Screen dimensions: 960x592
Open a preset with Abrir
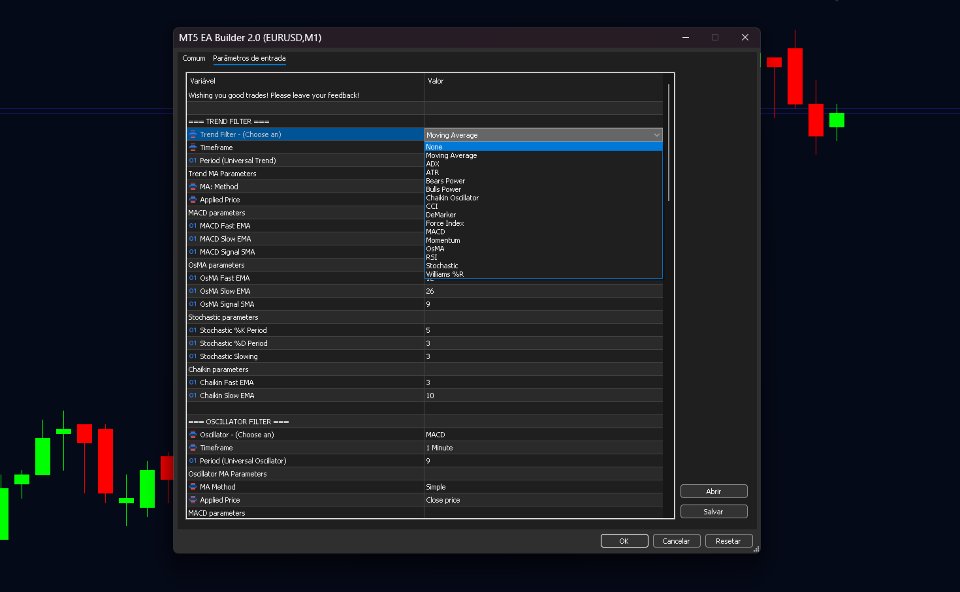[713, 491]
